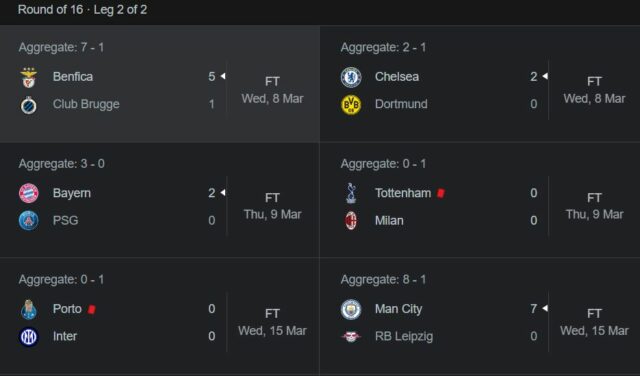The width and height of the screenshot is (640, 376).
Task: Click Porto's red card indicator
Action: pos(92,309)
